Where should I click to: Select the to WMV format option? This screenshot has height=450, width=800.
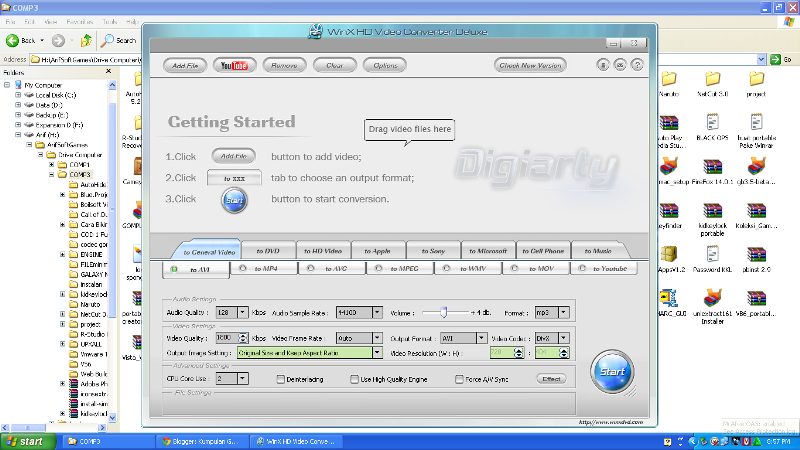pos(468,268)
